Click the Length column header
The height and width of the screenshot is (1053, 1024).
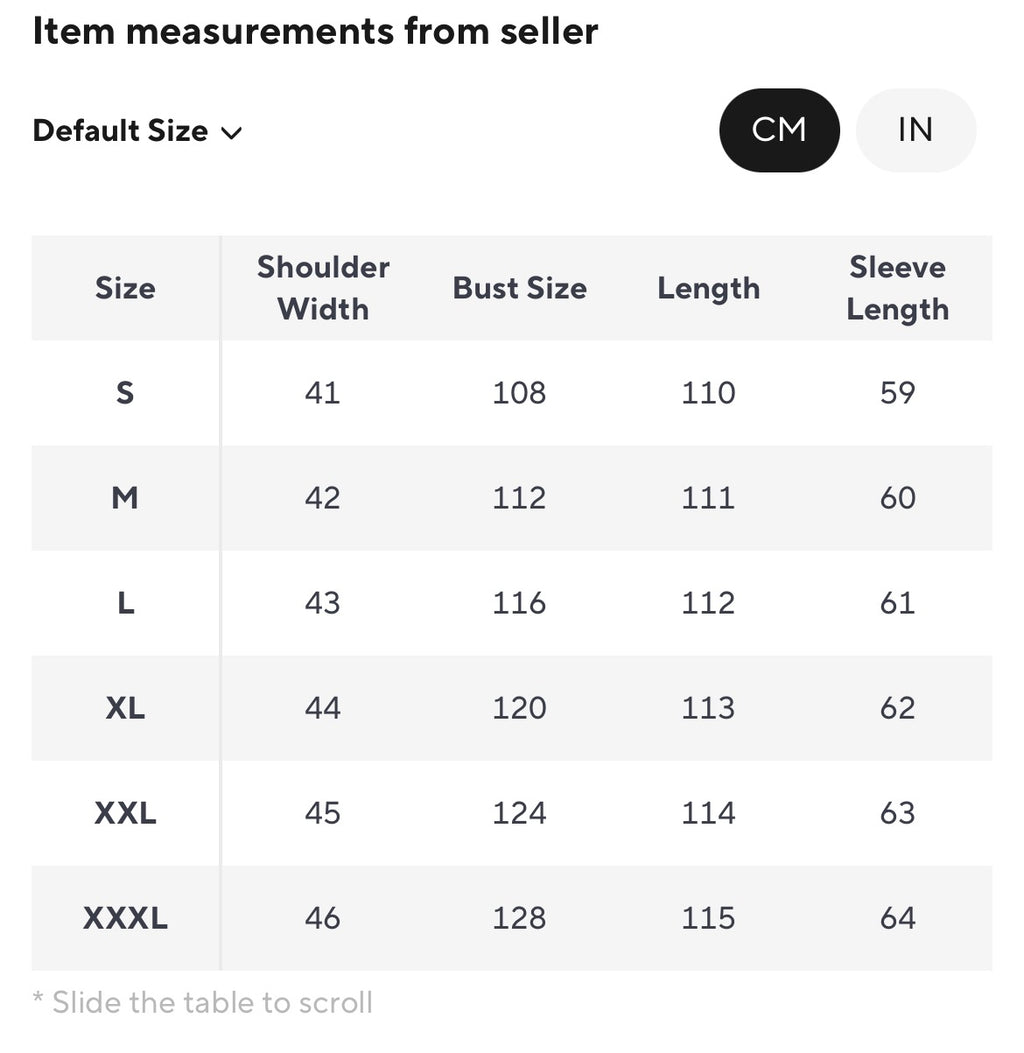[x=708, y=289]
